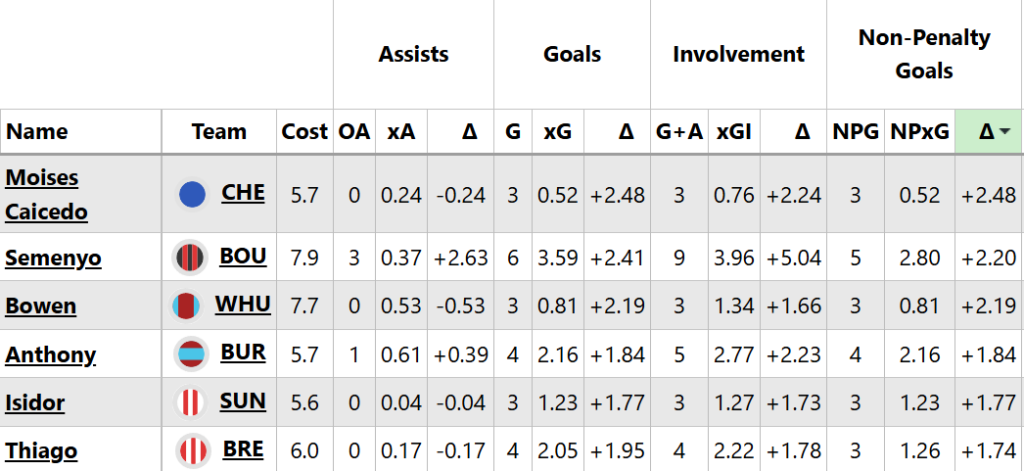
Task: Click the CHE team link
Action: coord(243,193)
